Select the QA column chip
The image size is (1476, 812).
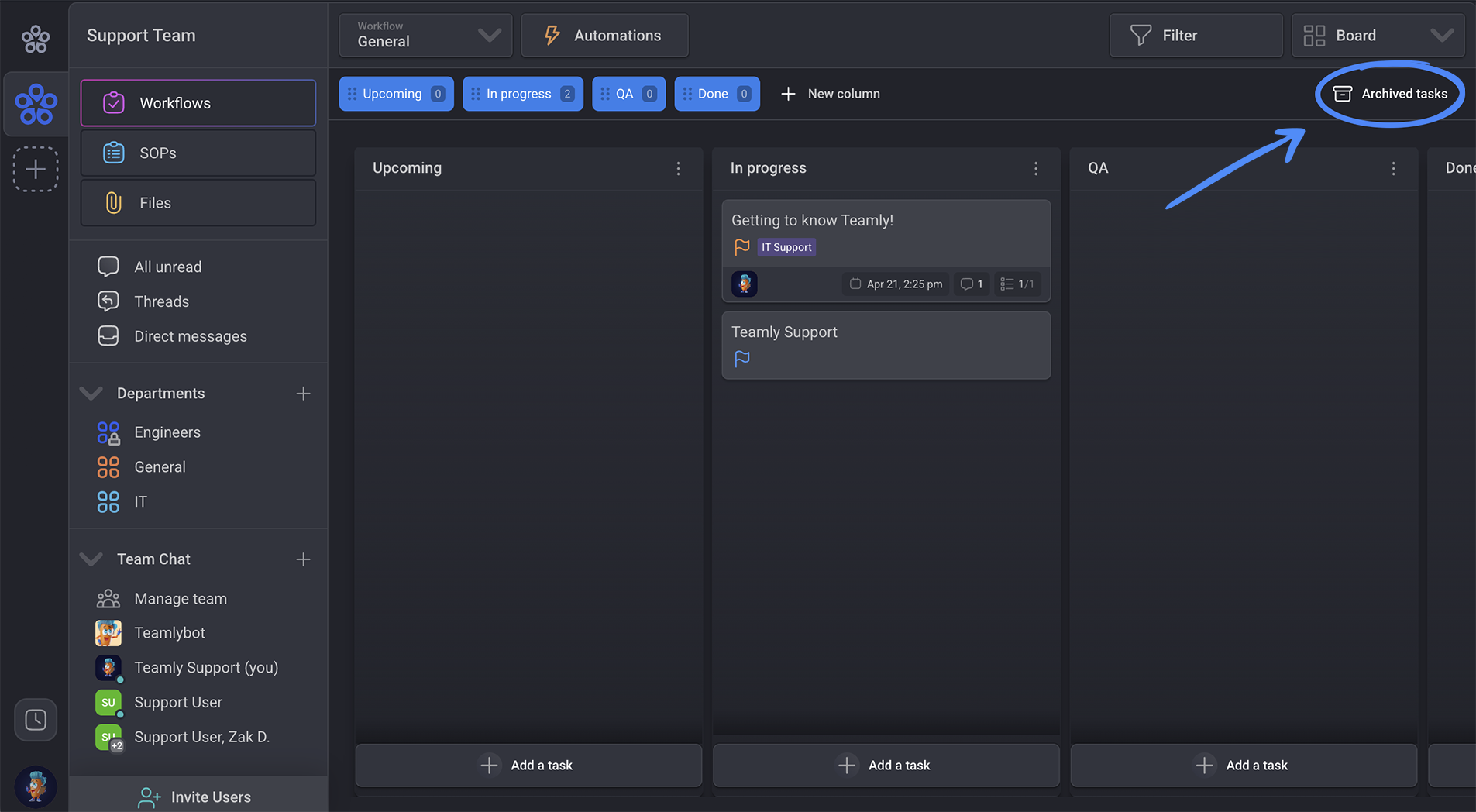click(628, 94)
